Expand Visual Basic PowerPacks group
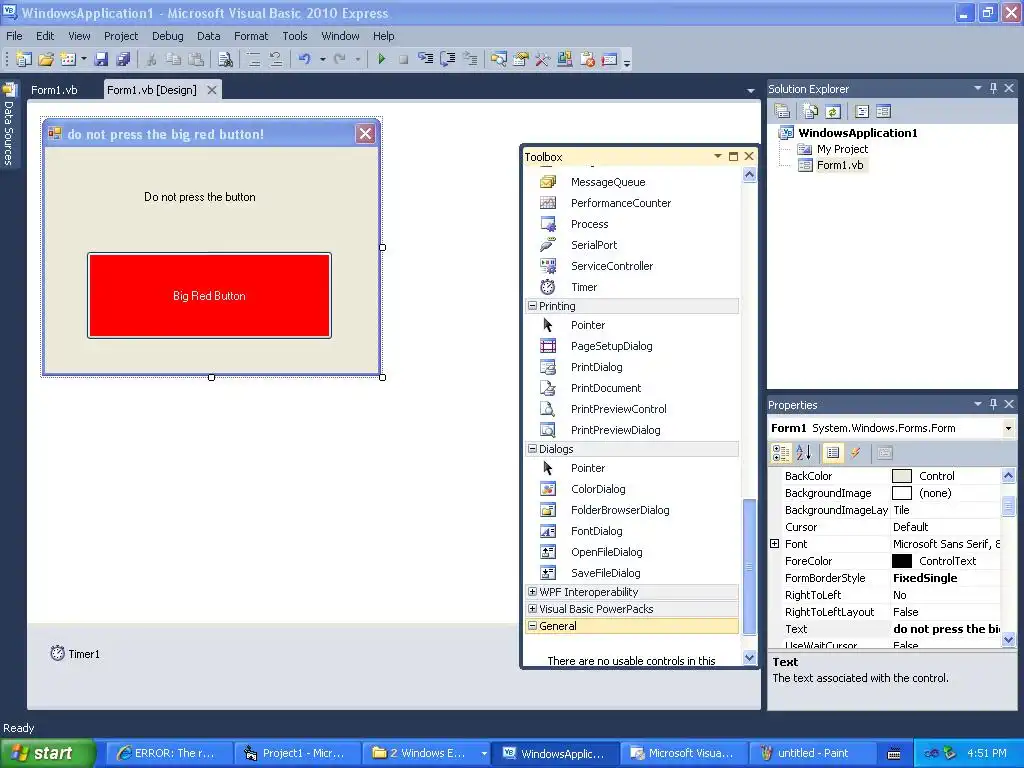Image resolution: width=1024 pixels, height=768 pixels. coord(532,609)
